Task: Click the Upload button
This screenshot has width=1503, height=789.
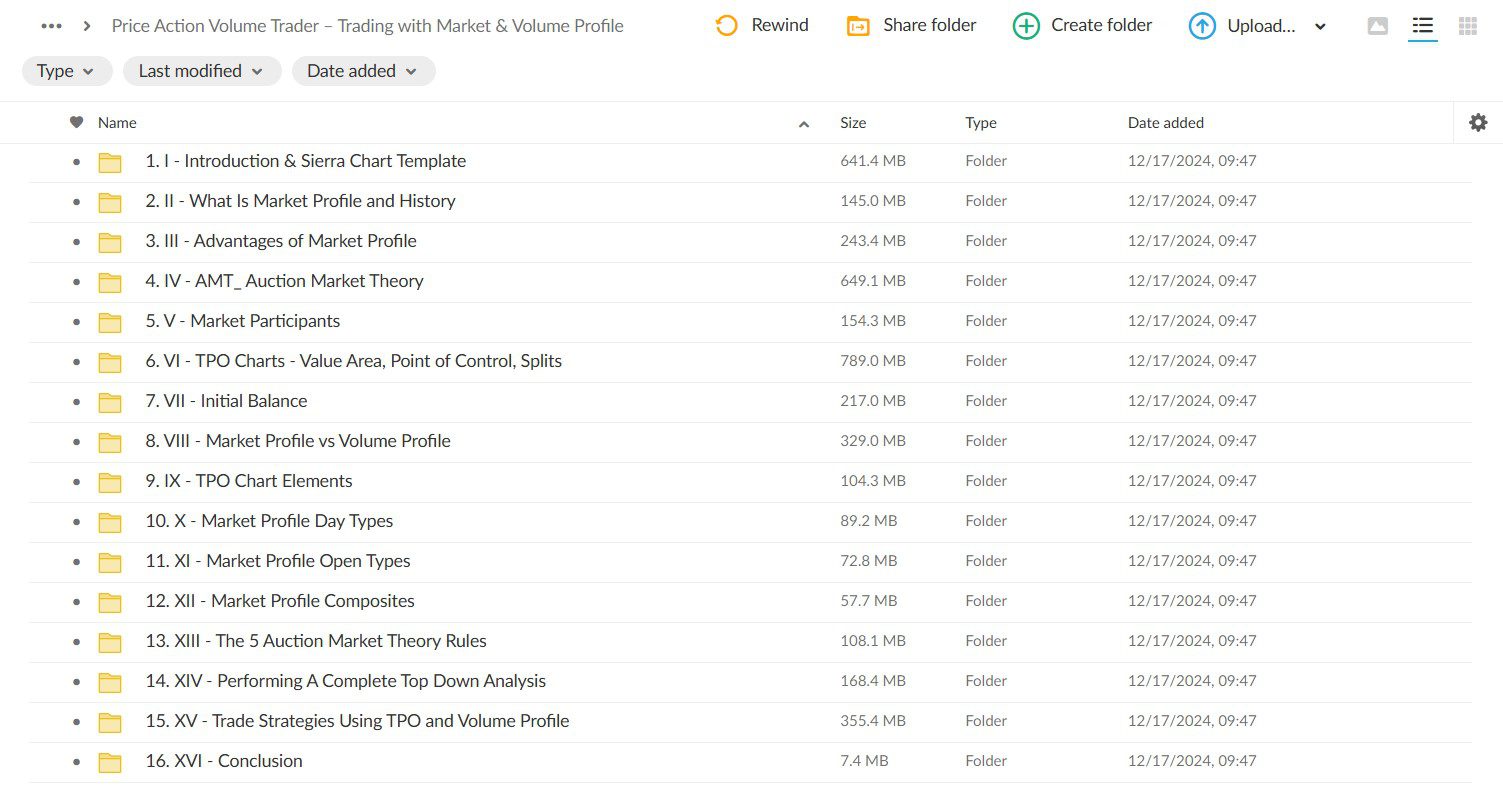Action: pyautogui.click(x=1242, y=26)
